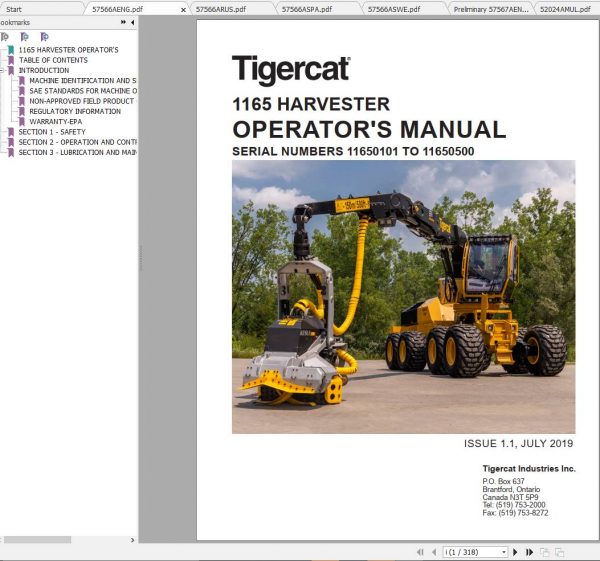
Task: Click the first view icon beside last-page button
Action: [x=544, y=552]
